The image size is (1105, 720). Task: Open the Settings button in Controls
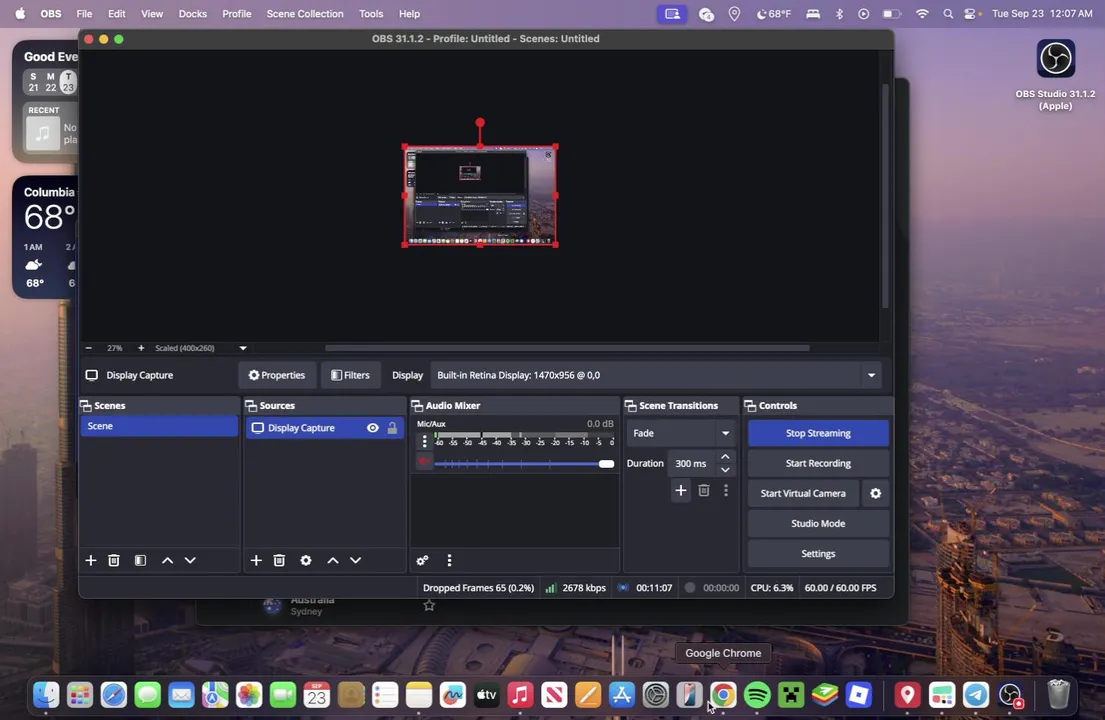pos(818,554)
